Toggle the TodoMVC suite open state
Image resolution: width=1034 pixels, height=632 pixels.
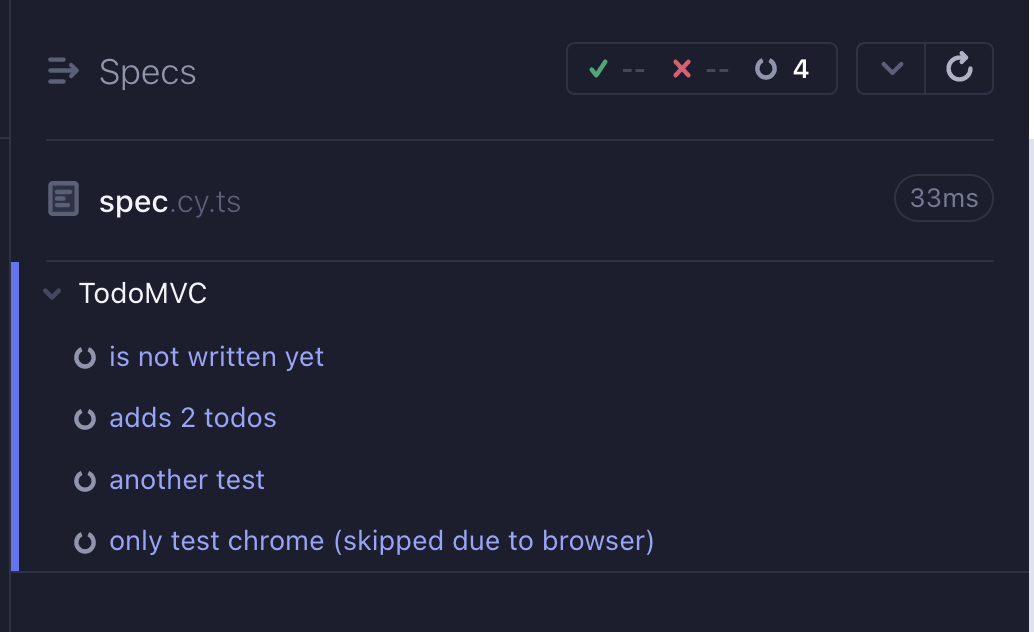(x=51, y=294)
